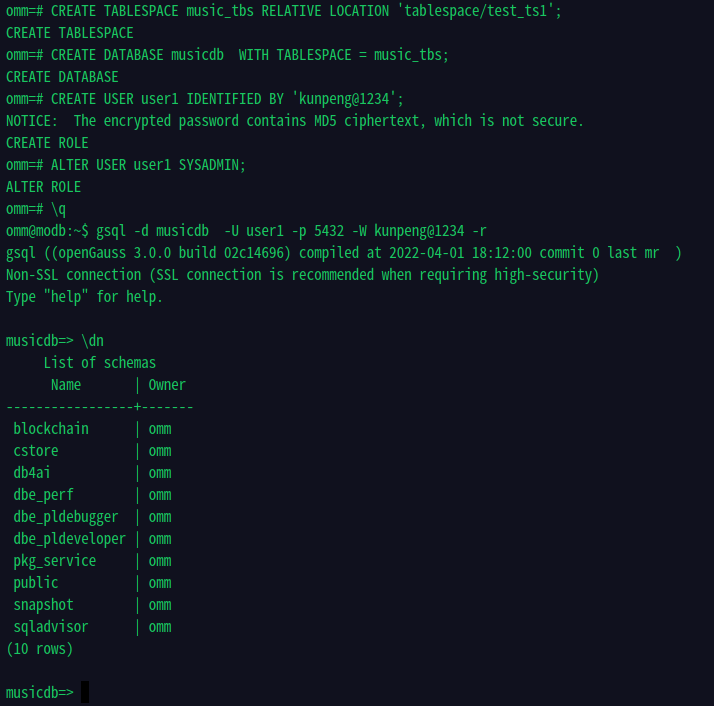Click the 'ALTER USER user1 SYSADMIN' command

(148, 165)
